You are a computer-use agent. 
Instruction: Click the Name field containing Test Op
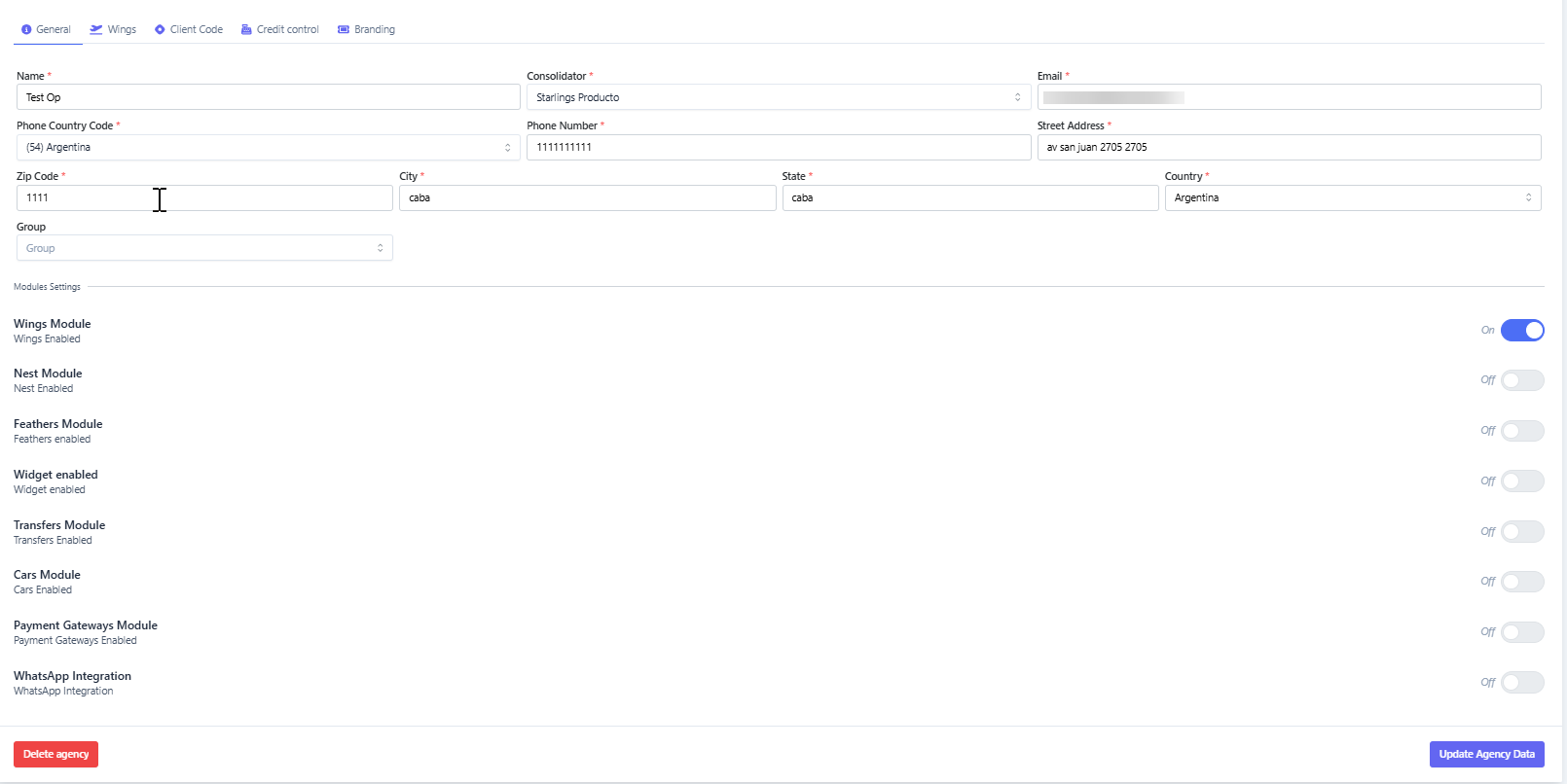click(268, 97)
